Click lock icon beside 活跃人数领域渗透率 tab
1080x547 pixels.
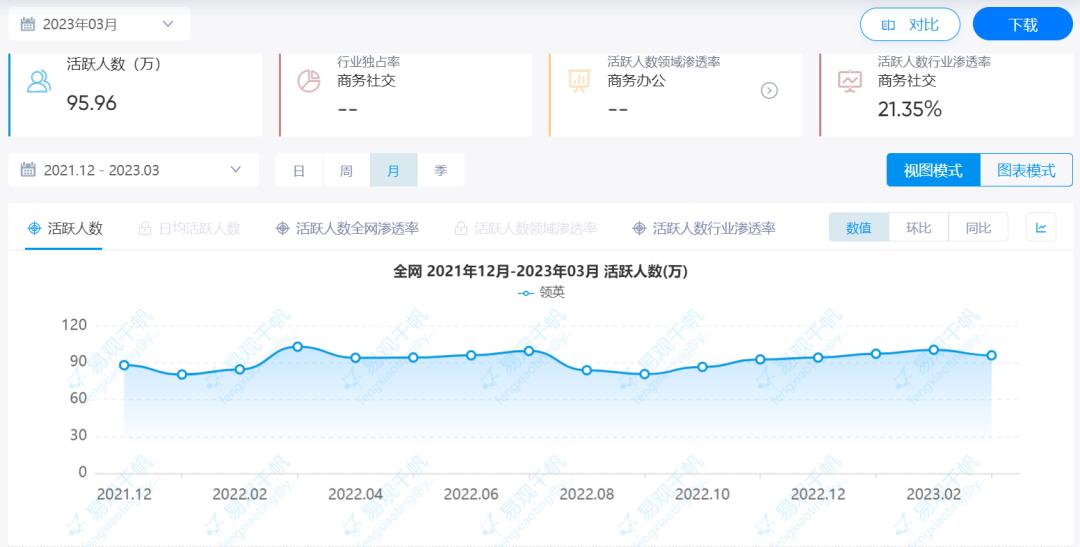[461, 229]
